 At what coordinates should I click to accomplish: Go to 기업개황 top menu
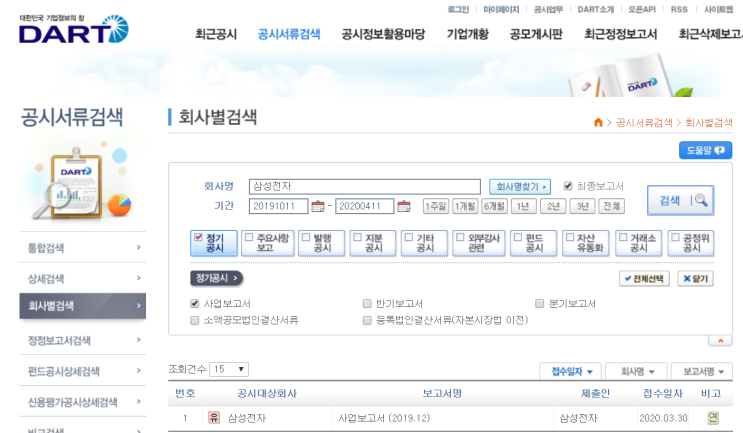tap(467, 34)
